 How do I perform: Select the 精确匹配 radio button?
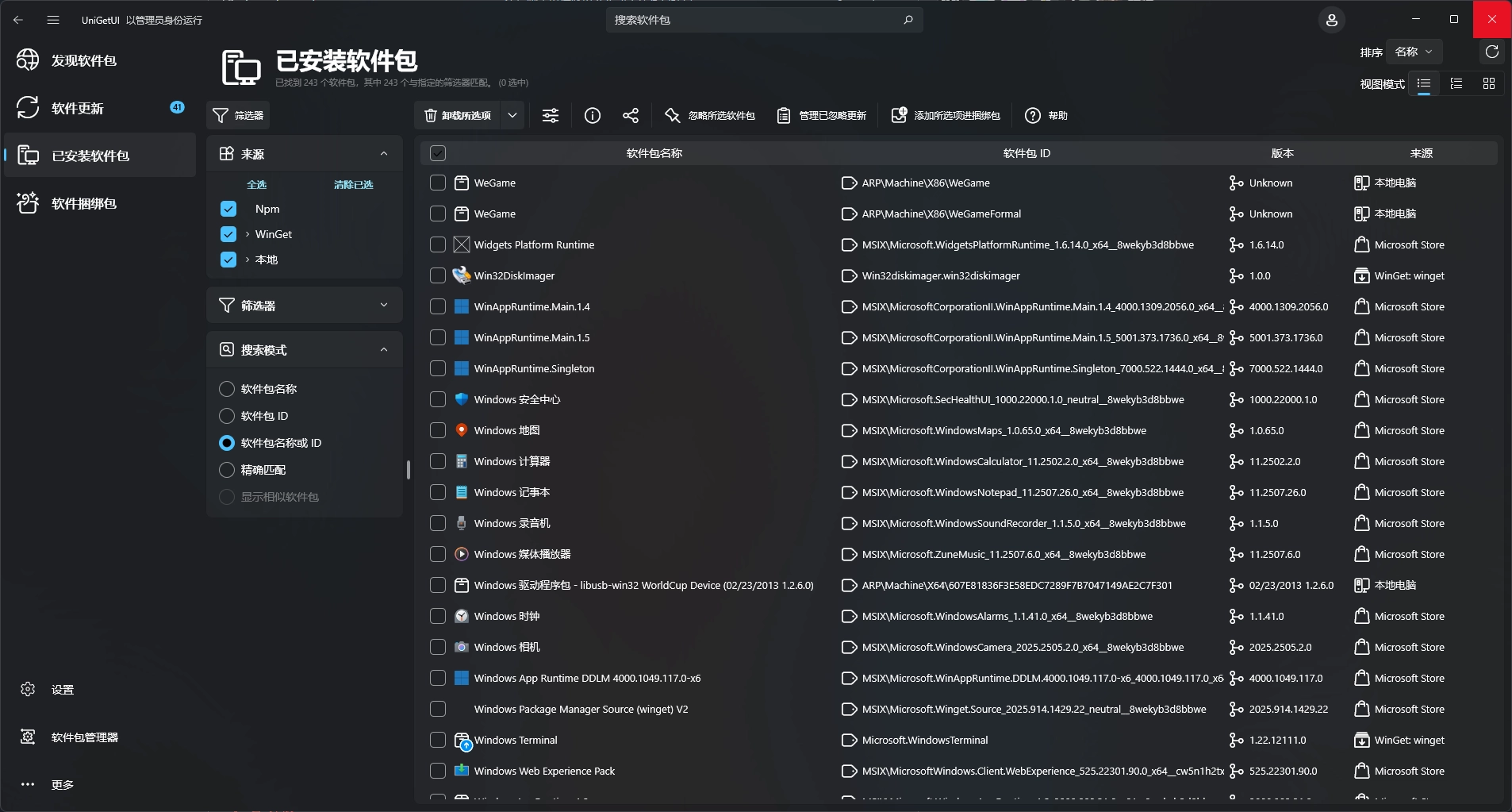pyautogui.click(x=227, y=470)
